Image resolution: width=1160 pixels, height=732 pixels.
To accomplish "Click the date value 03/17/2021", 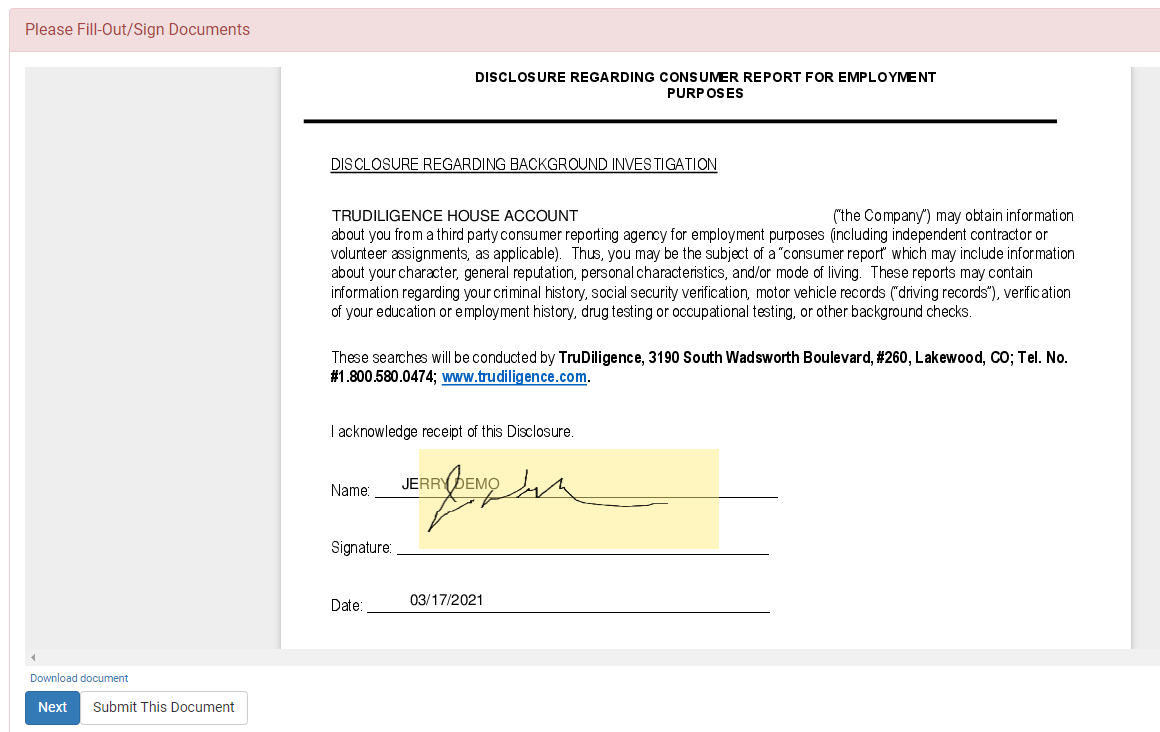I will pyautogui.click(x=446, y=600).
